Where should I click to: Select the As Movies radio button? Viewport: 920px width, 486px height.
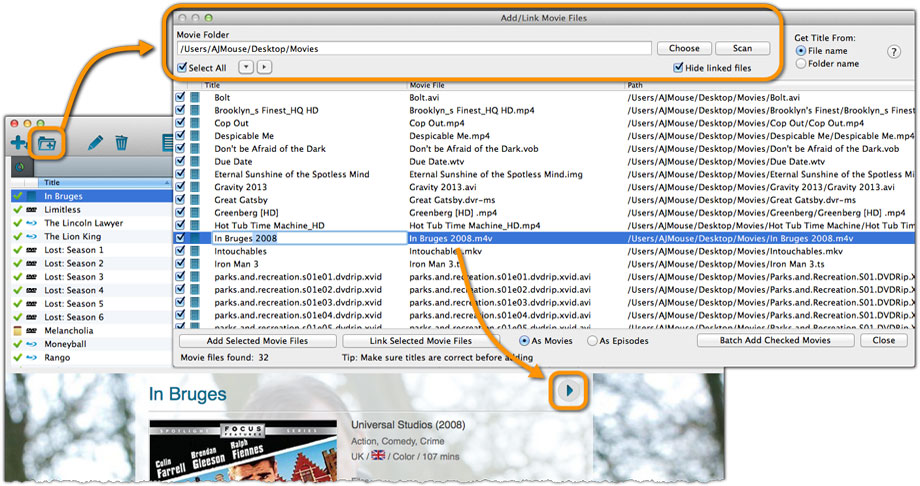tap(524, 340)
